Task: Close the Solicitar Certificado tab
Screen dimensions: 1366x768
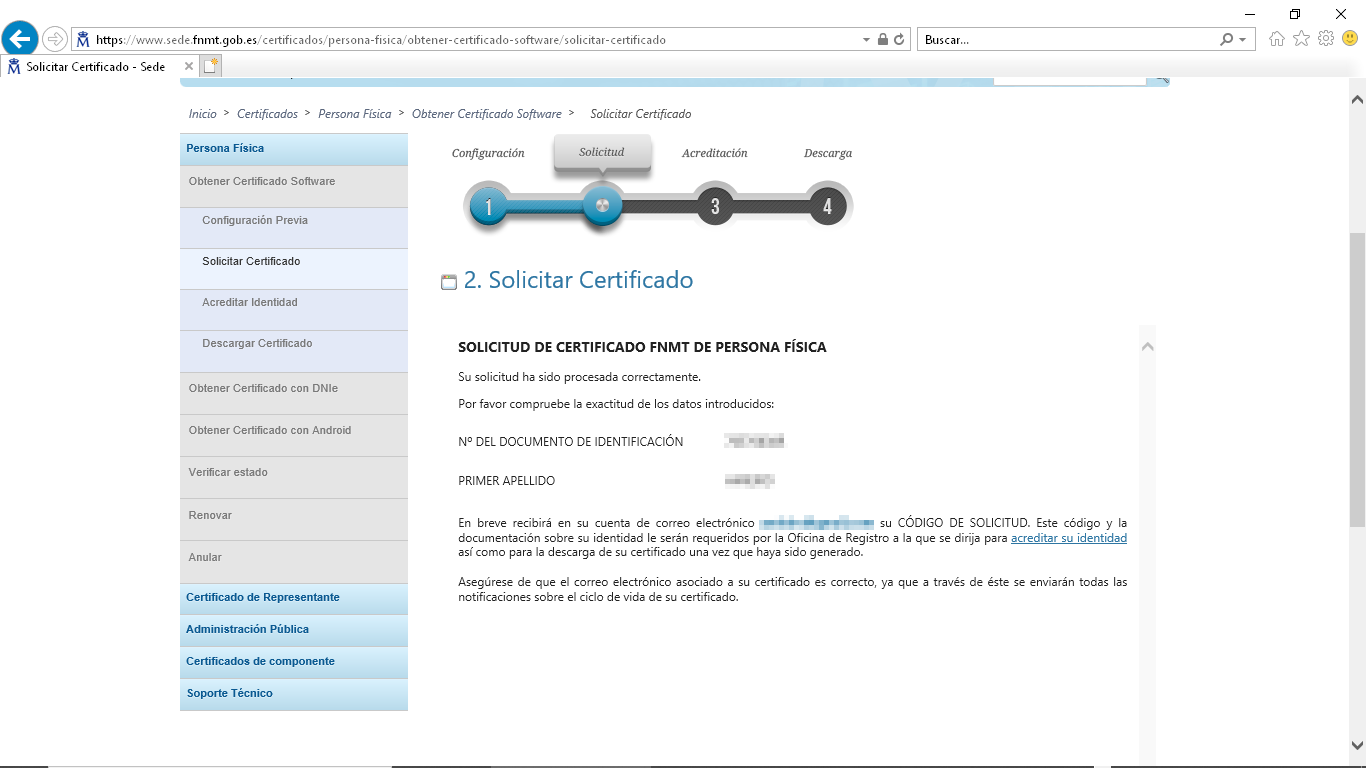Action: click(x=189, y=66)
